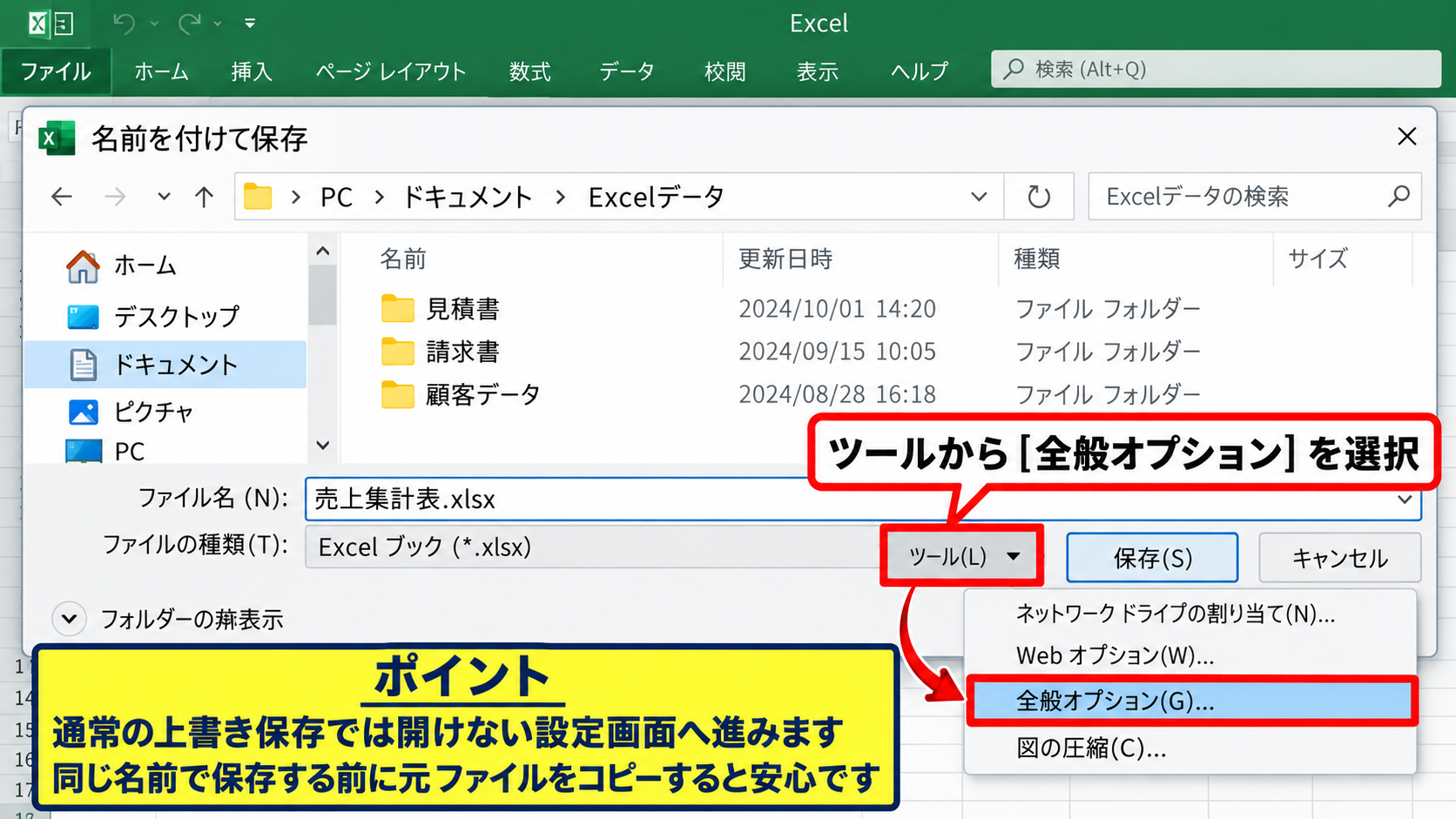Expand the address bar history dropdown
The width and height of the screenshot is (1456, 819).
[x=979, y=197]
